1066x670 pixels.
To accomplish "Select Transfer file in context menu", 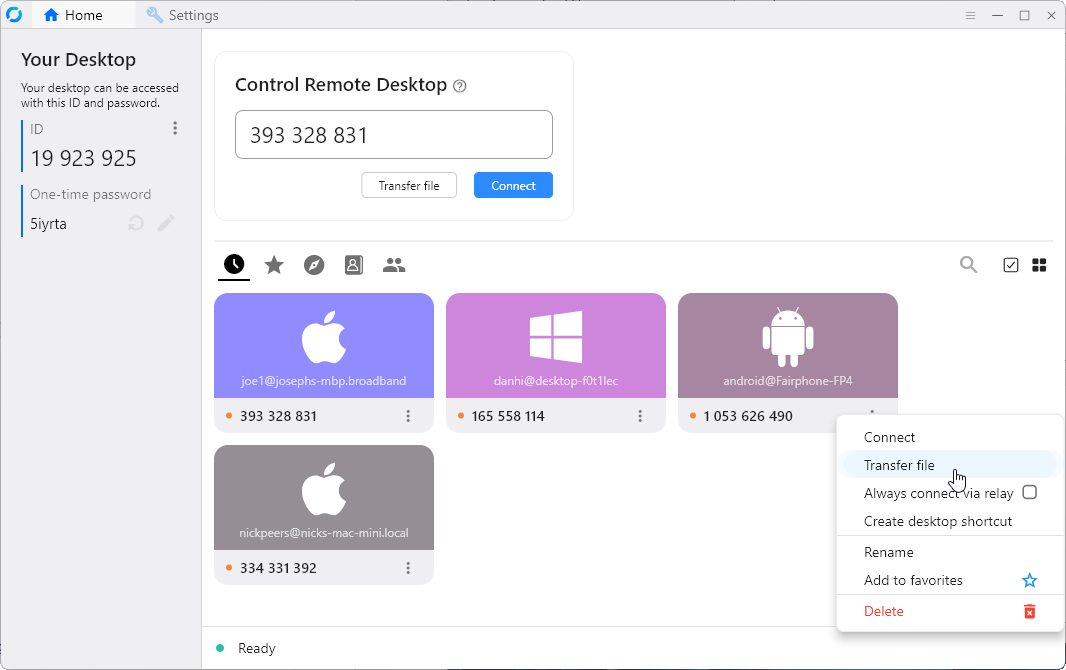I will pyautogui.click(x=899, y=465).
